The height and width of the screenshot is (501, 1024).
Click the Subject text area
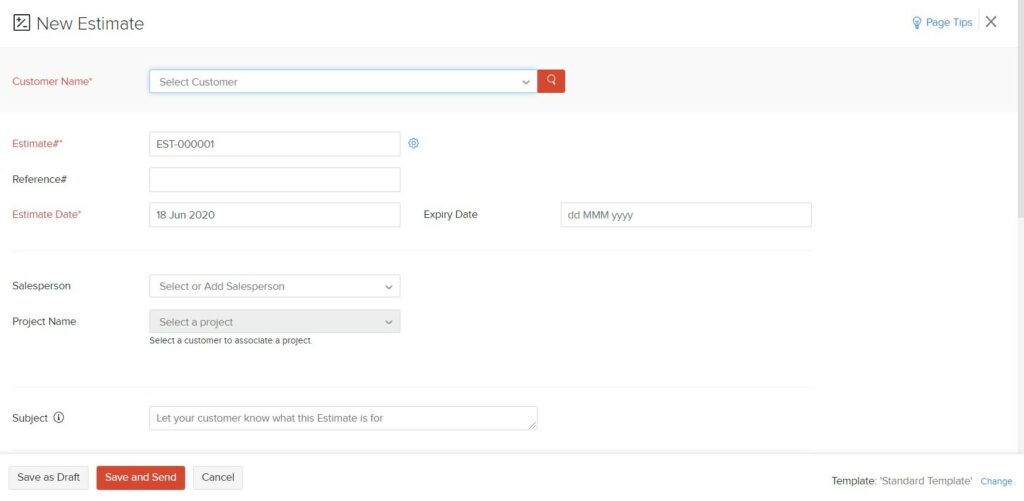pos(343,418)
